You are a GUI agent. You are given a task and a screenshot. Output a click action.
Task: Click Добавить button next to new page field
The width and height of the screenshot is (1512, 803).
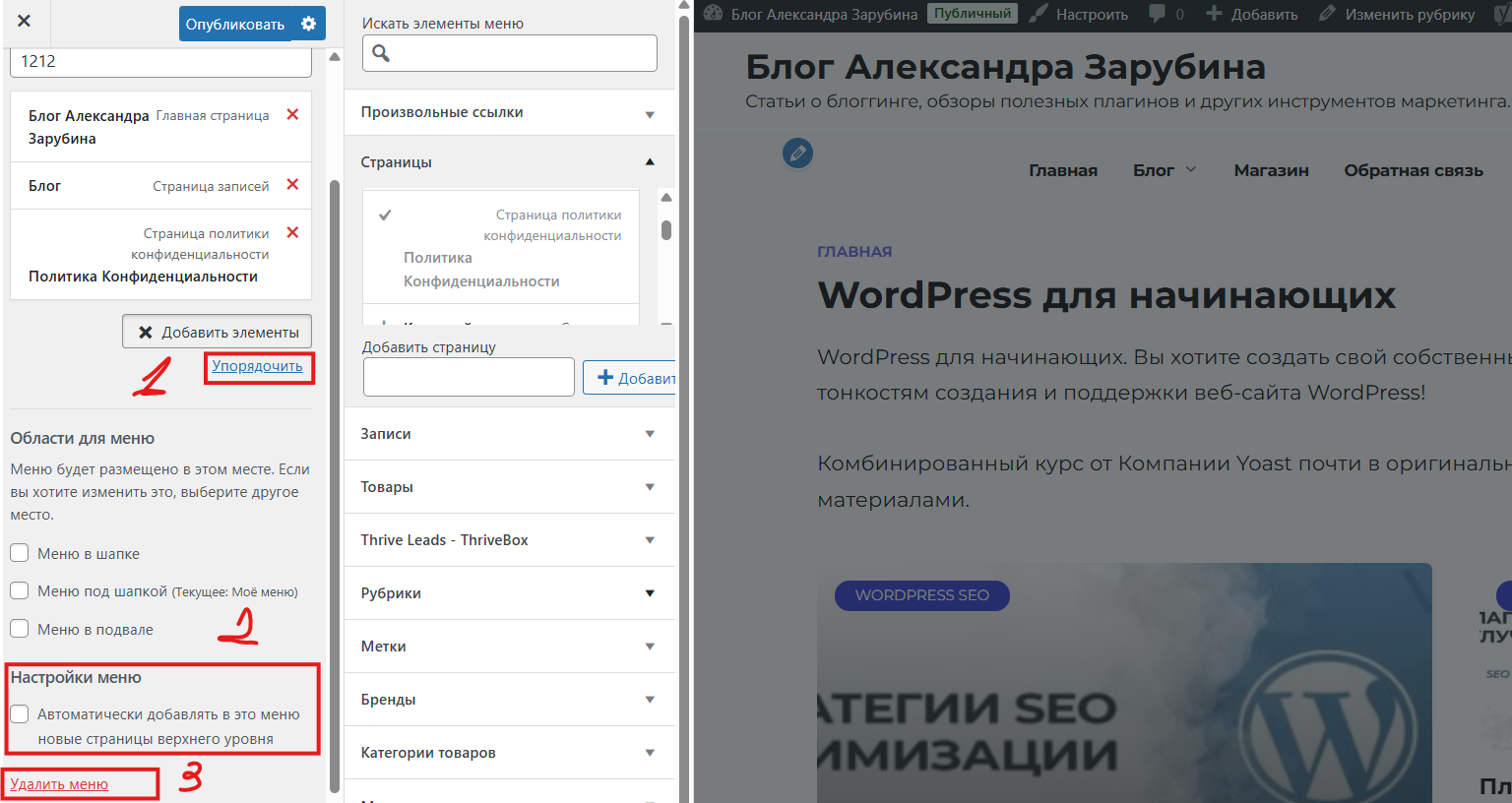[629, 378]
